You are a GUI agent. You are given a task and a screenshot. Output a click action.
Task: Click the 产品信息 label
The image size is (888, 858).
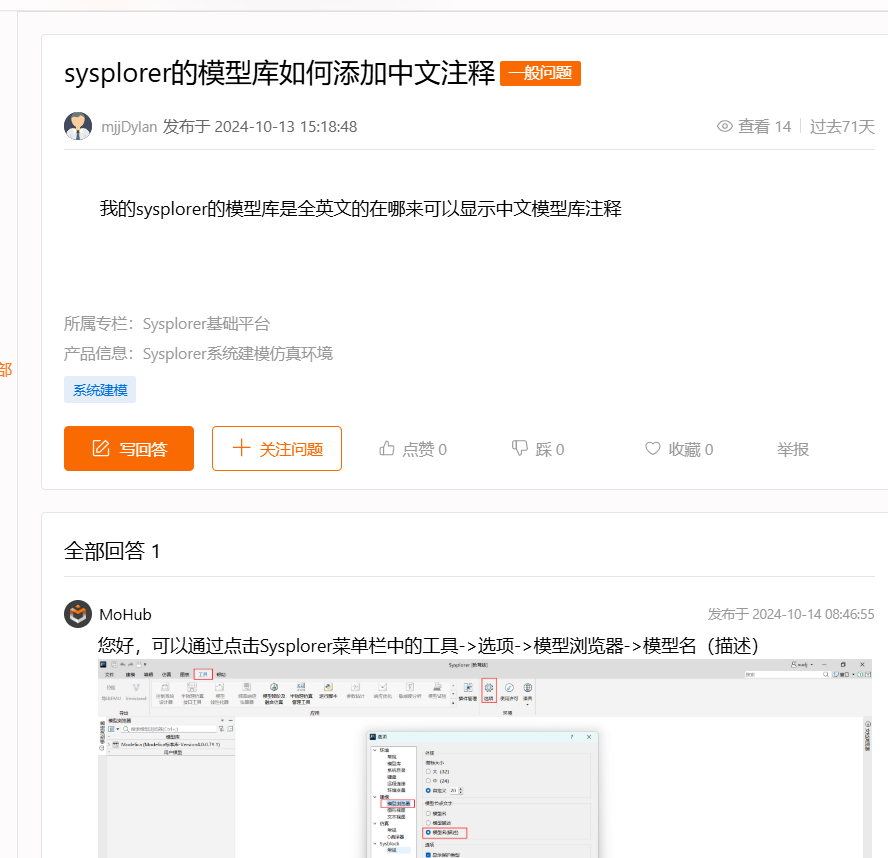(98, 354)
